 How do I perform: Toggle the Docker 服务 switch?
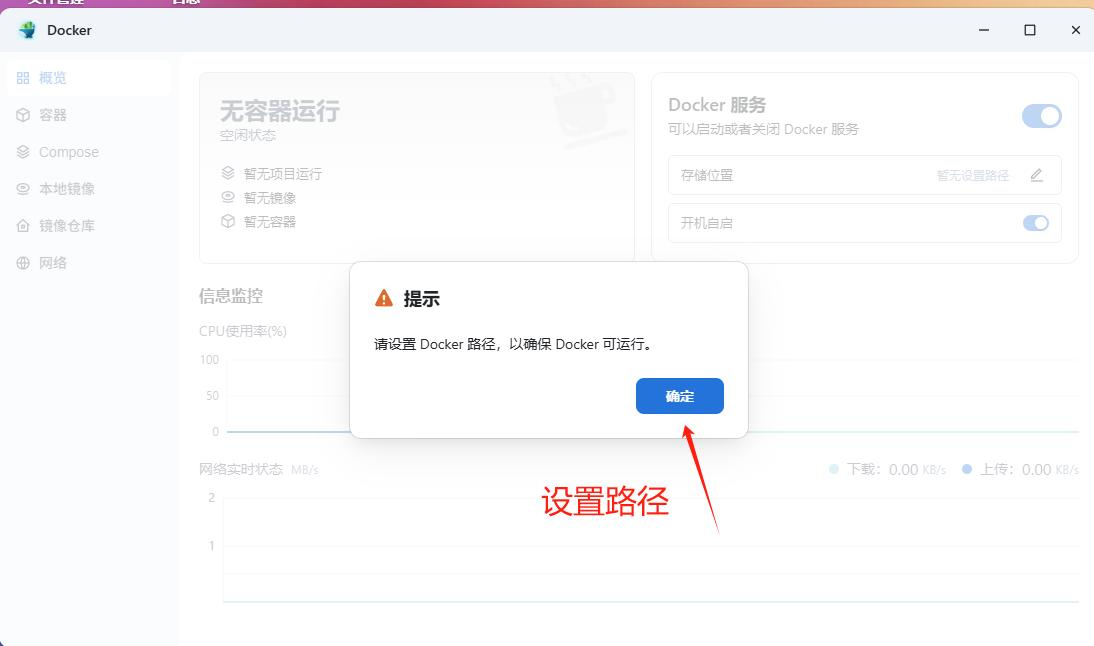[1042, 116]
